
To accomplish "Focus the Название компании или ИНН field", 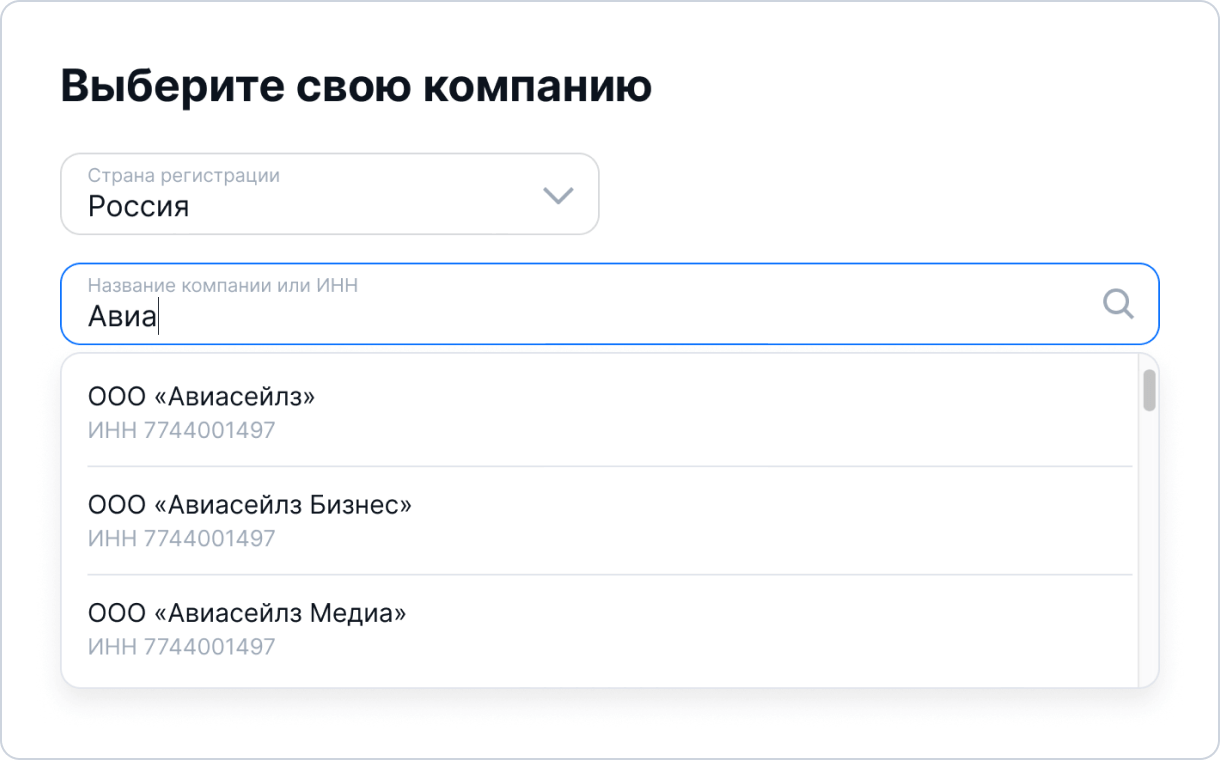I will tap(610, 303).
